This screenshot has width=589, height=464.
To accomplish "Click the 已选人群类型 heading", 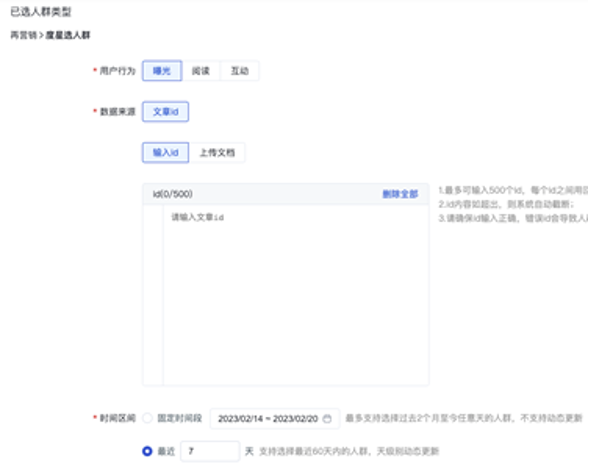I will tap(41, 12).
